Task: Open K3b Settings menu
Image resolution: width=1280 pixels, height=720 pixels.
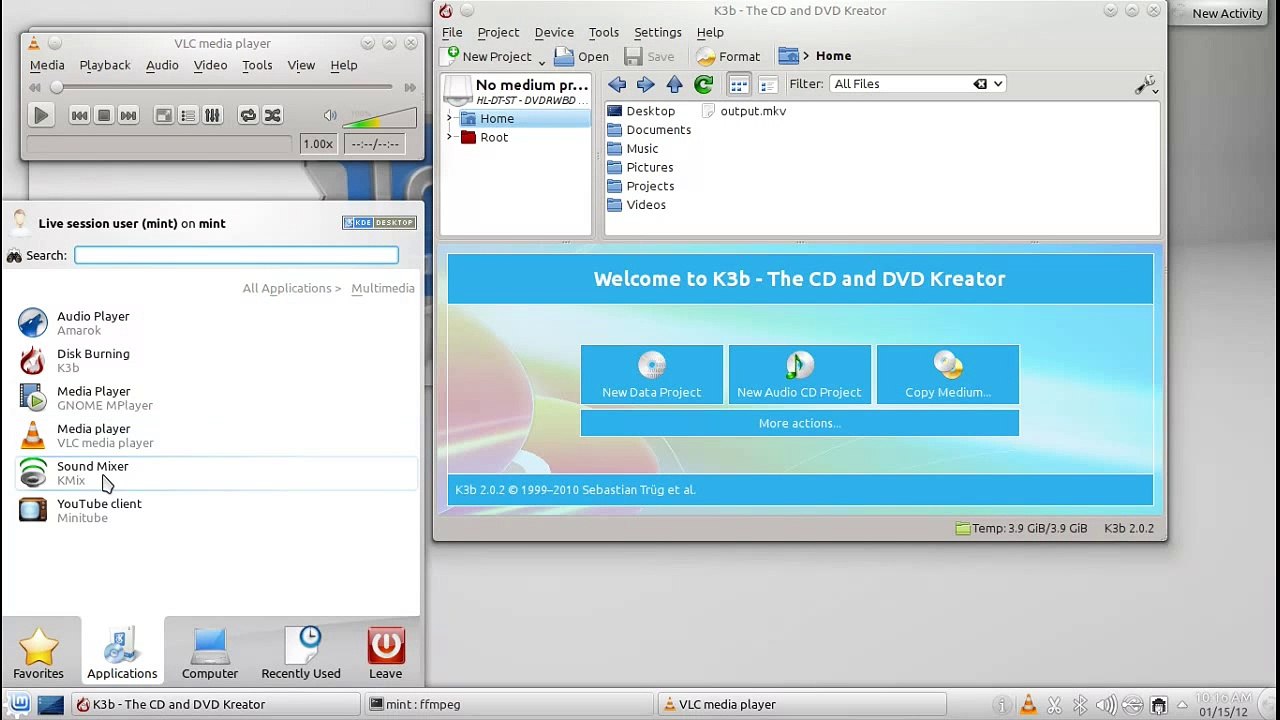Action: tap(658, 32)
